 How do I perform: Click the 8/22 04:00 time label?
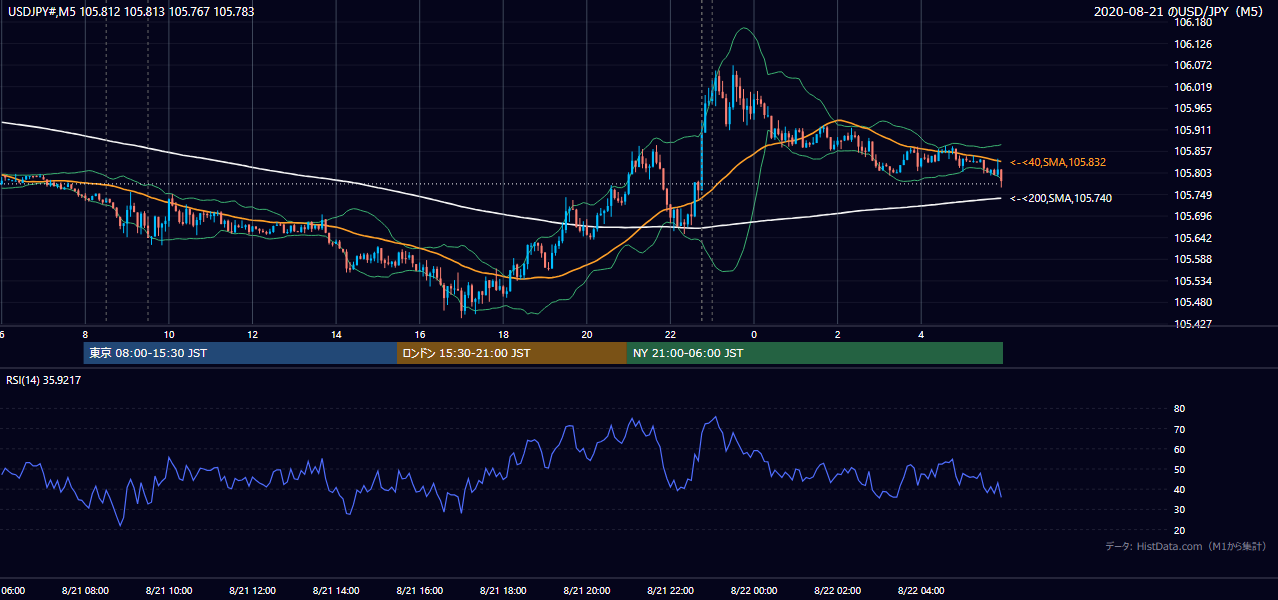(921, 590)
